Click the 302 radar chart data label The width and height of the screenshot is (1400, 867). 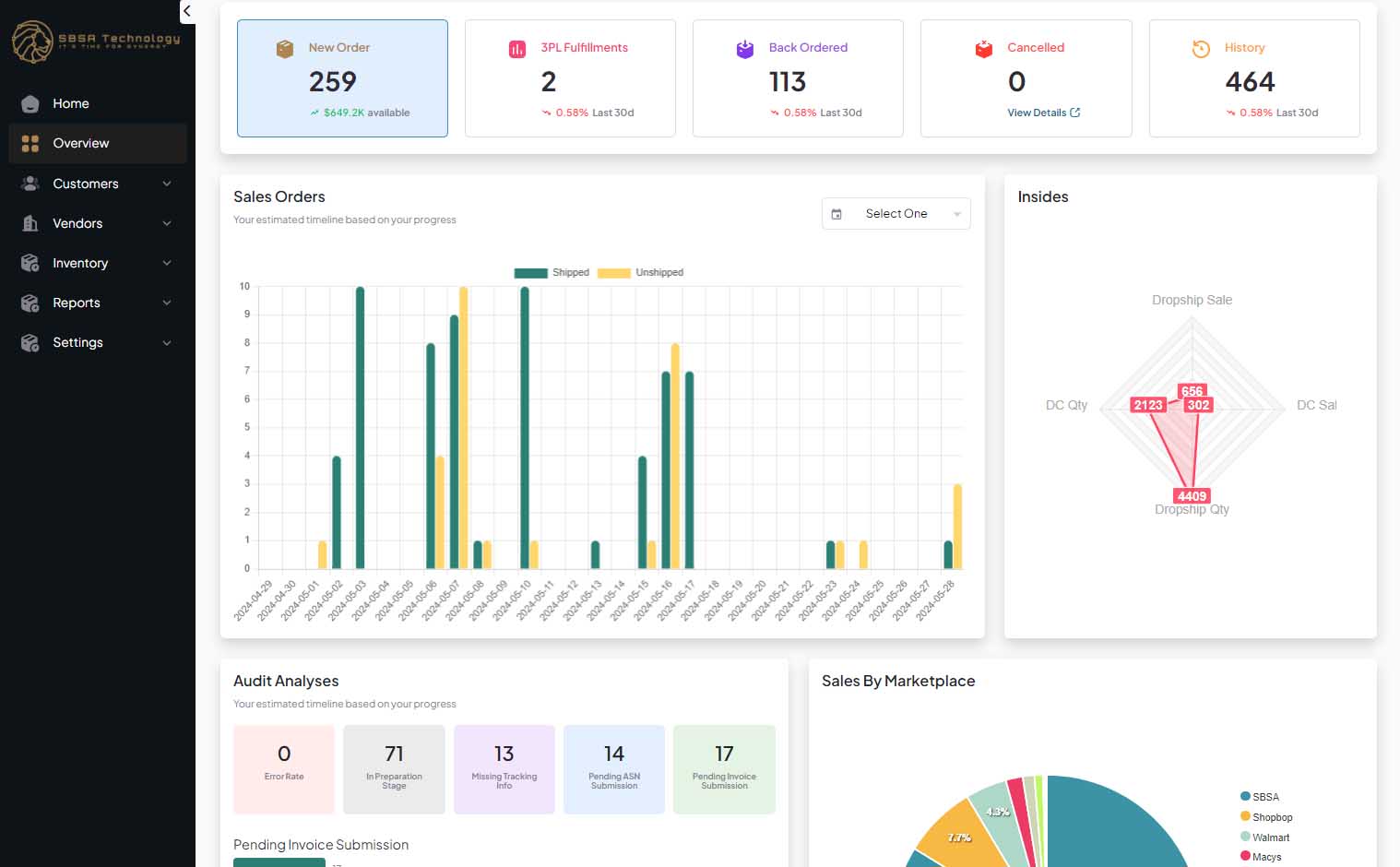pos(1198,405)
